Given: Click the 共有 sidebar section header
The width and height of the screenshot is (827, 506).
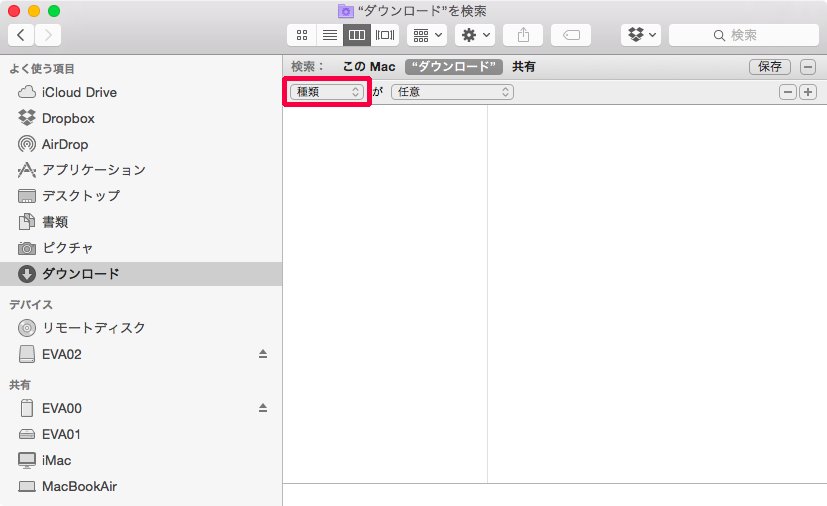Looking at the screenshot, I should [x=20, y=385].
